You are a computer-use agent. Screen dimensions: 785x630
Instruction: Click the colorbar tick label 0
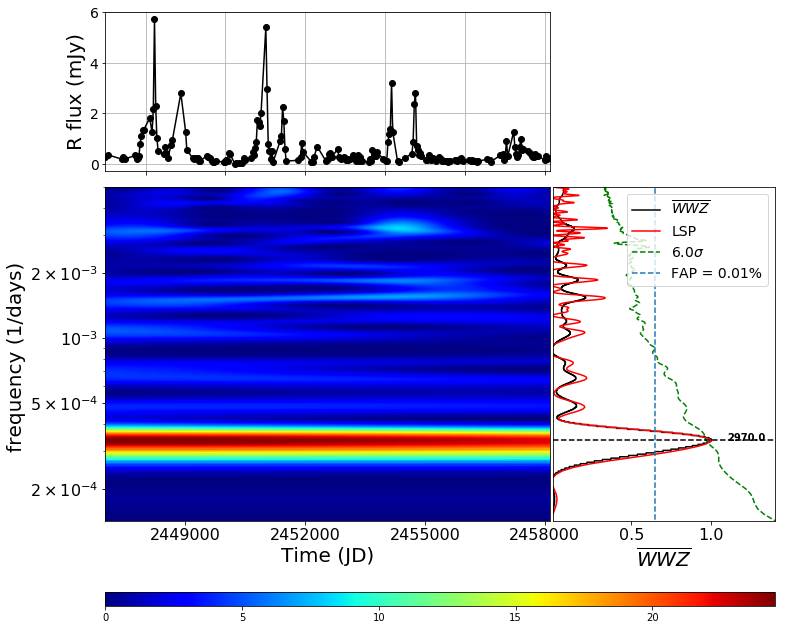[x=106, y=617]
